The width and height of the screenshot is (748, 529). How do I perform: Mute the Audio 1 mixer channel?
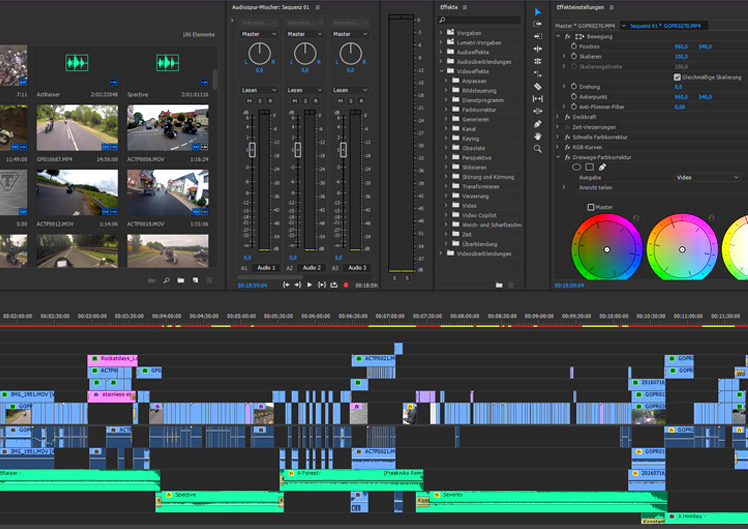[x=250, y=101]
